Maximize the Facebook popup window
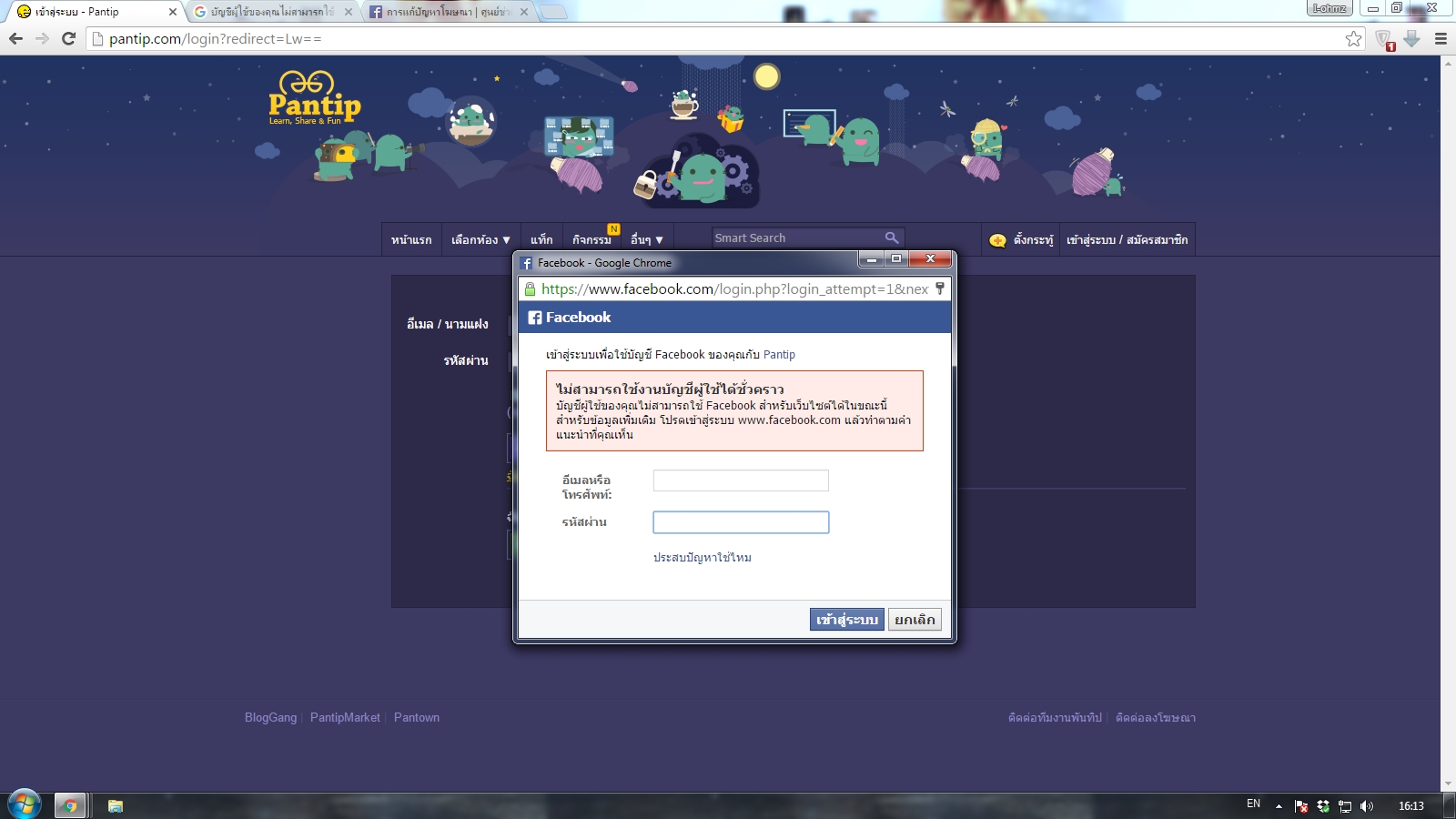1456x819 pixels. tap(896, 259)
